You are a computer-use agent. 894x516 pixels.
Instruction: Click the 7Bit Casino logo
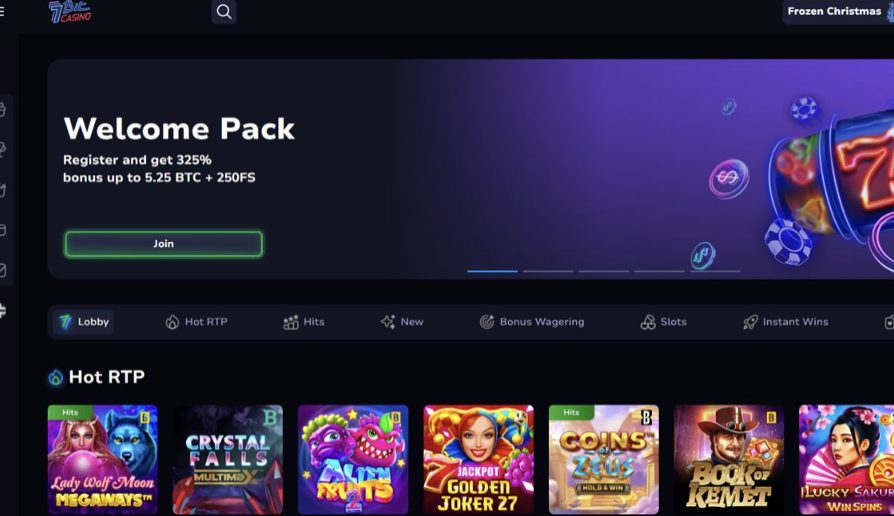click(x=70, y=11)
